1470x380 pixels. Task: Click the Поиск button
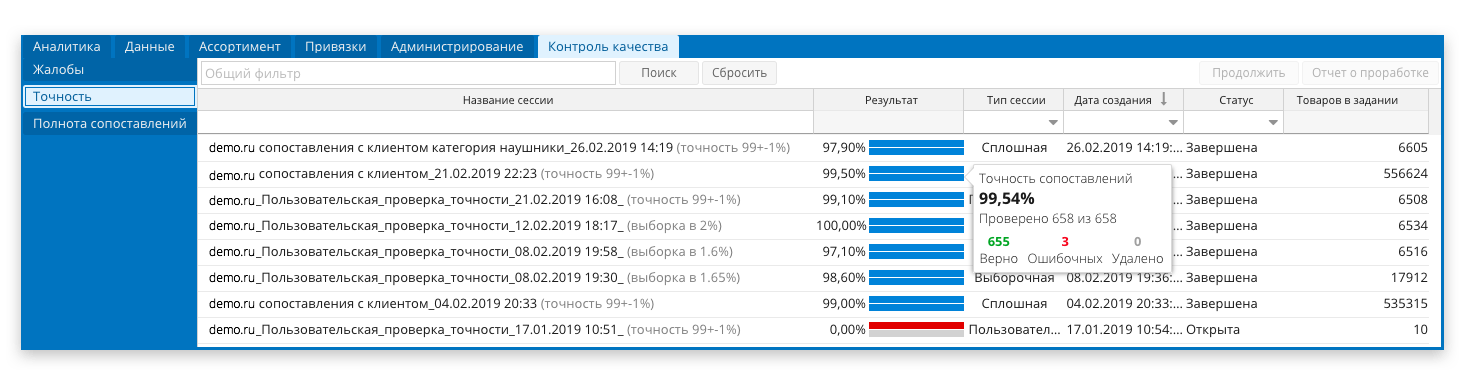click(659, 73)
